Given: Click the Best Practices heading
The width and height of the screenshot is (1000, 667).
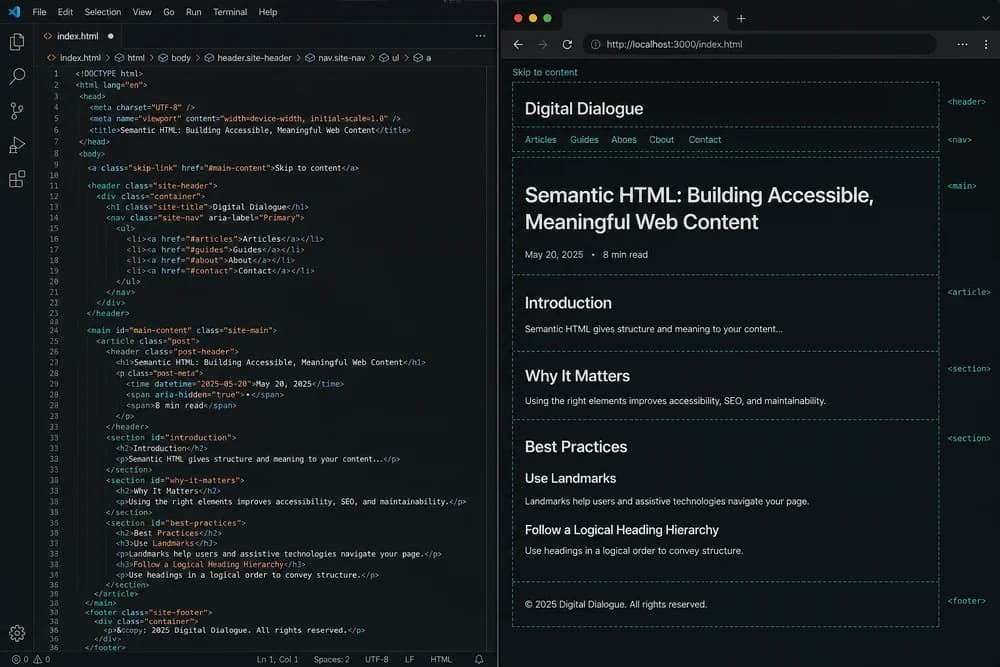Looking at the screenshot, I should click(x=576, y=446).
